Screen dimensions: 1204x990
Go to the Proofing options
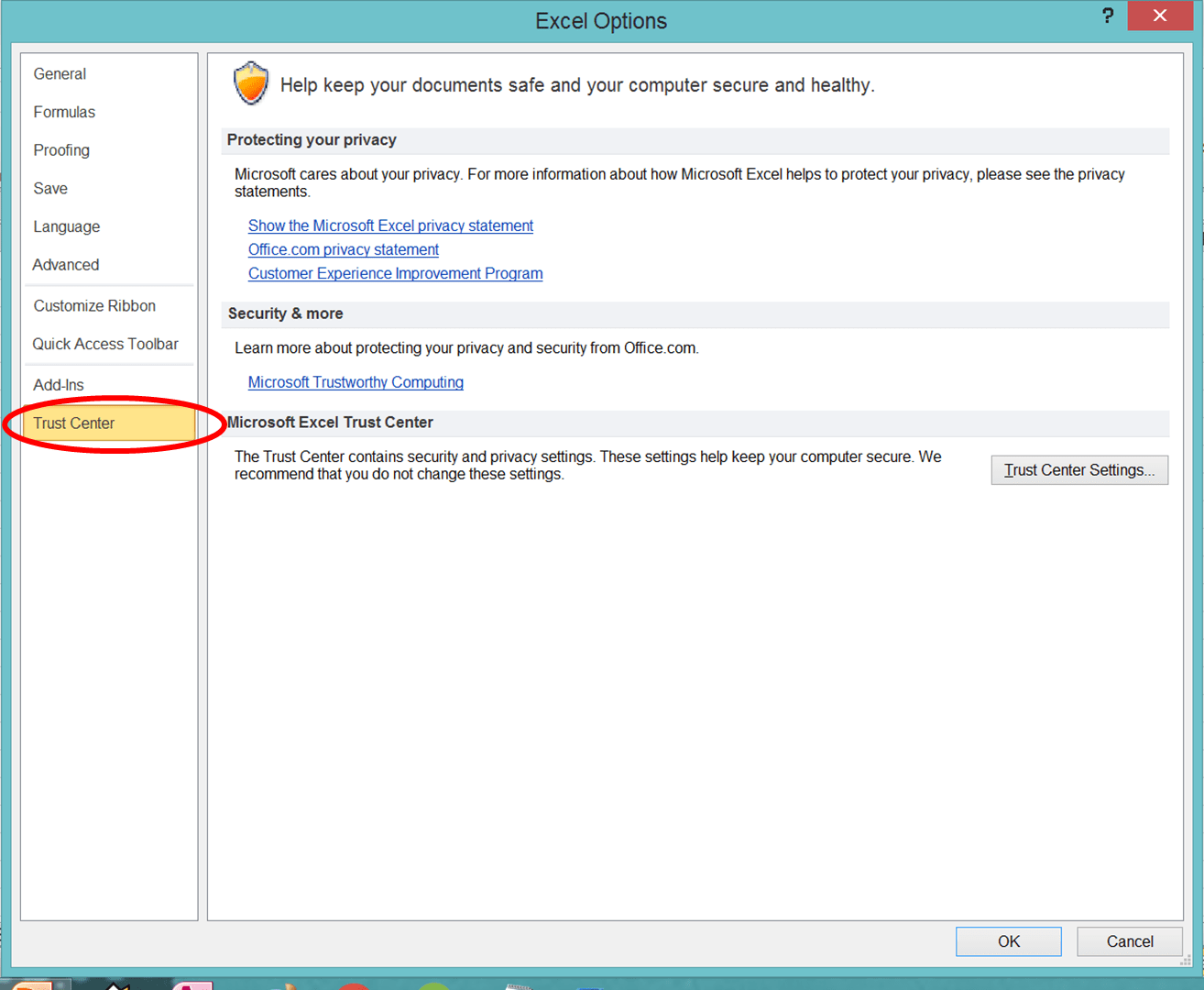(108, 150)
